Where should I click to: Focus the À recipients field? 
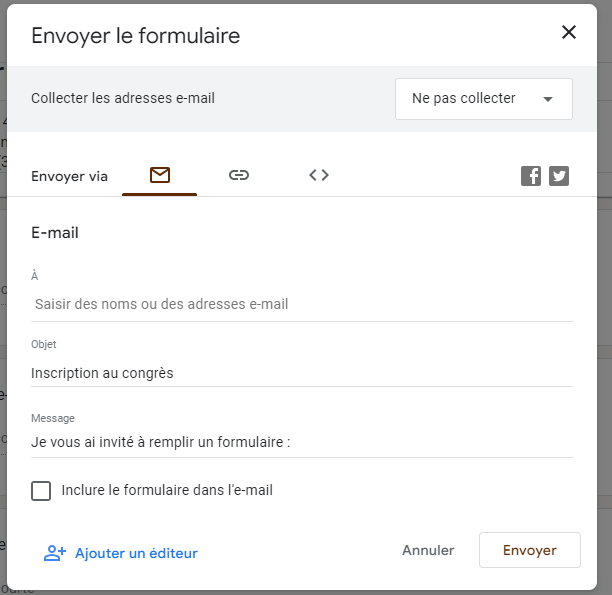click(x=300, y=304)
